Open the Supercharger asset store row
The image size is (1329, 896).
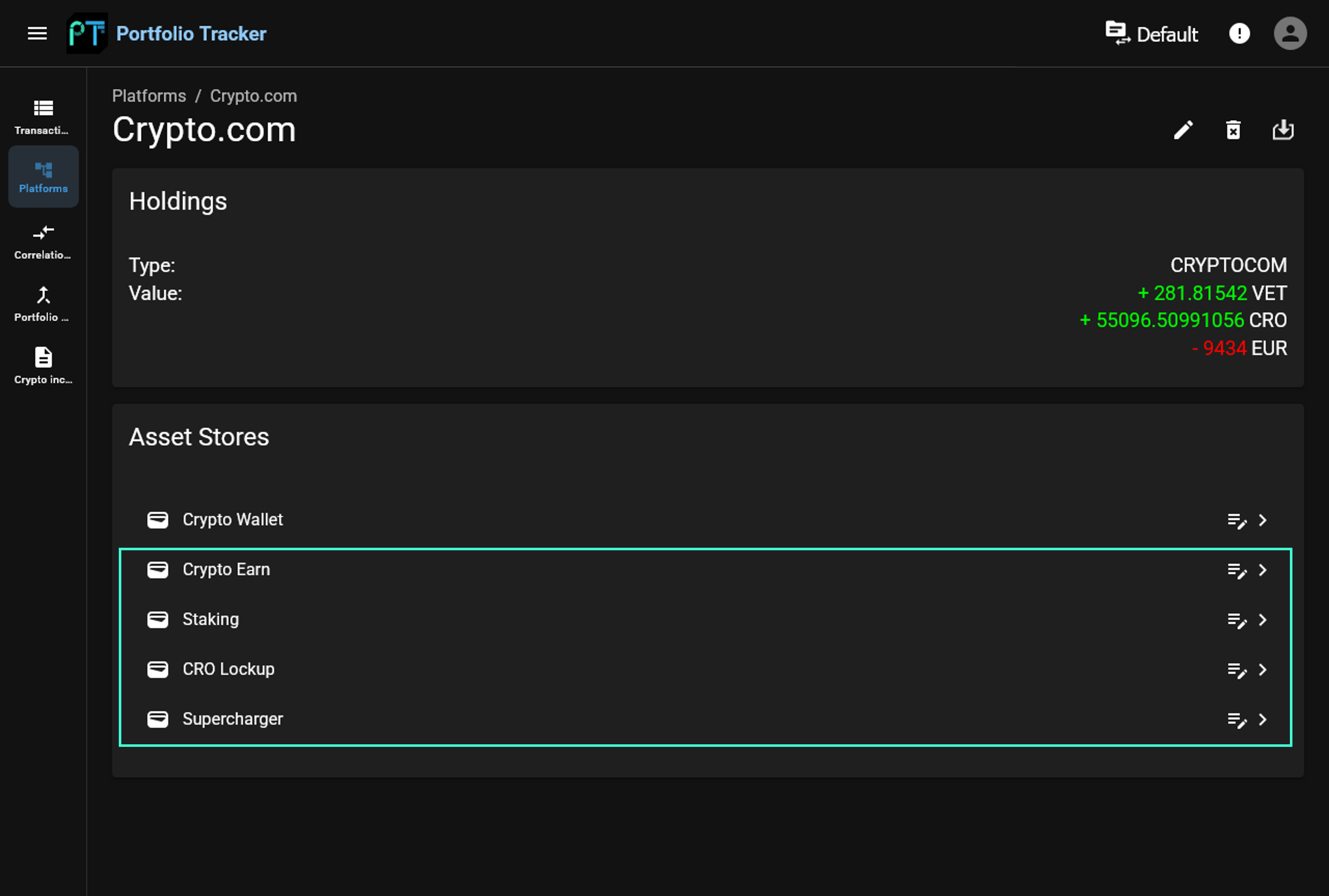(707, 719)
